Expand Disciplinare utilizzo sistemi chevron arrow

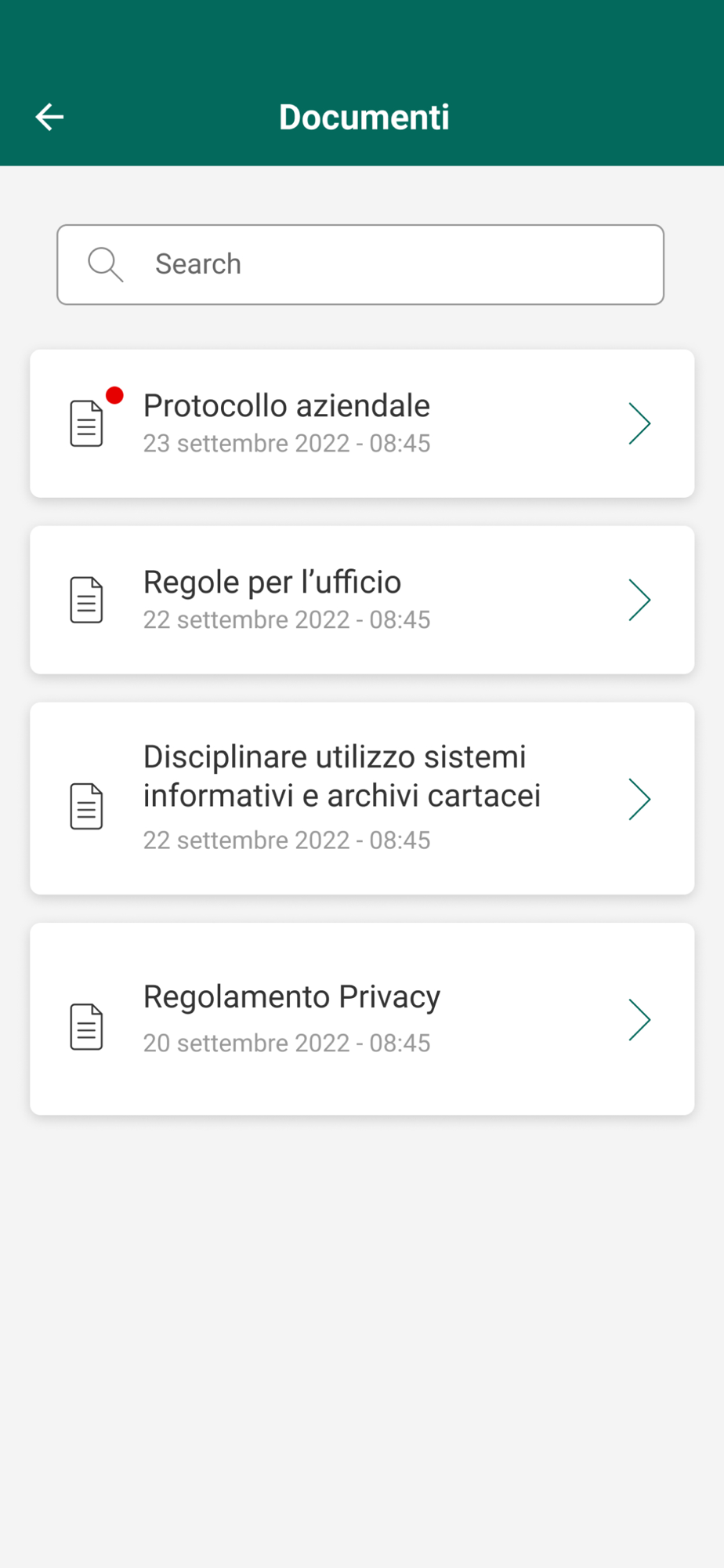pyautogui.click(x=639, y=799)
